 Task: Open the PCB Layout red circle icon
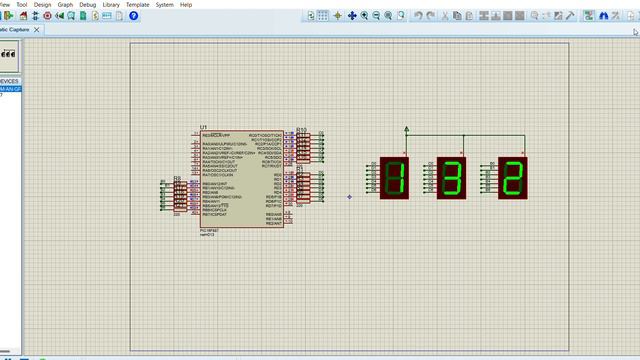47,16
